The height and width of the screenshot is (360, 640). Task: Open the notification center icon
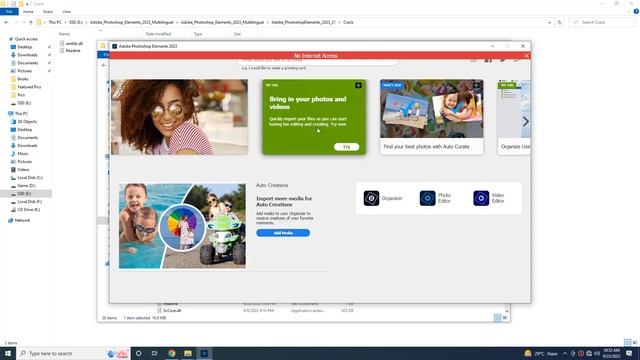(x=629, y=353)
